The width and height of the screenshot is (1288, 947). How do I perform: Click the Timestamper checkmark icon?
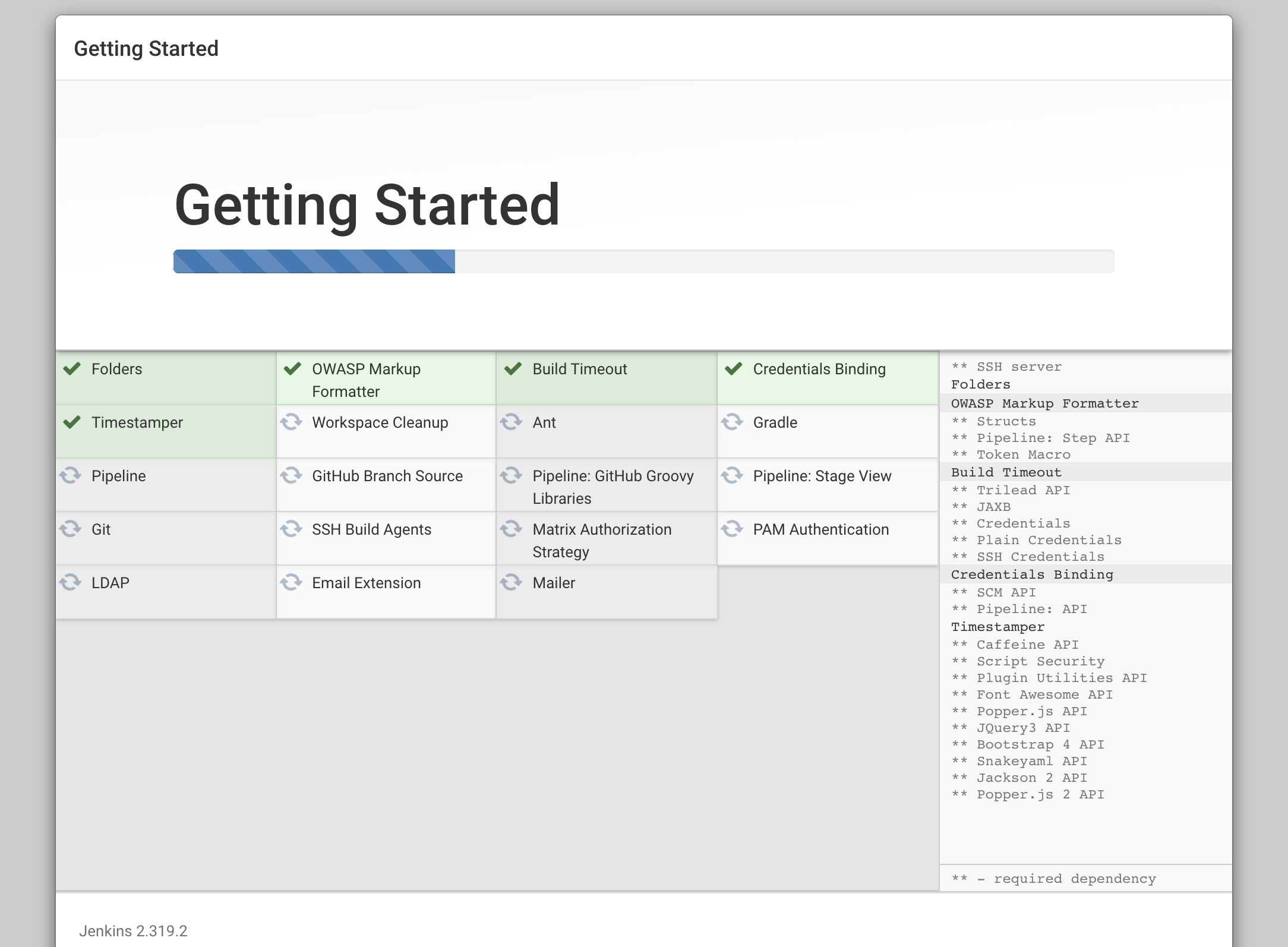(x=72, y=422)
